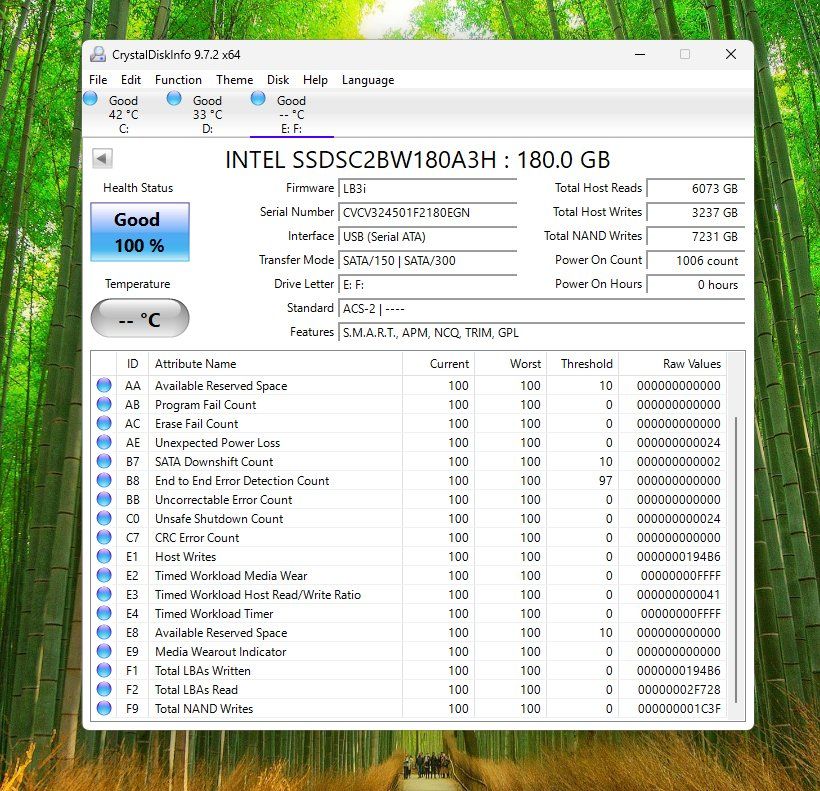Click status orb for Available Reserved Space AA
The height and width of the screenshot is (791, 820).
pos(104,385)
